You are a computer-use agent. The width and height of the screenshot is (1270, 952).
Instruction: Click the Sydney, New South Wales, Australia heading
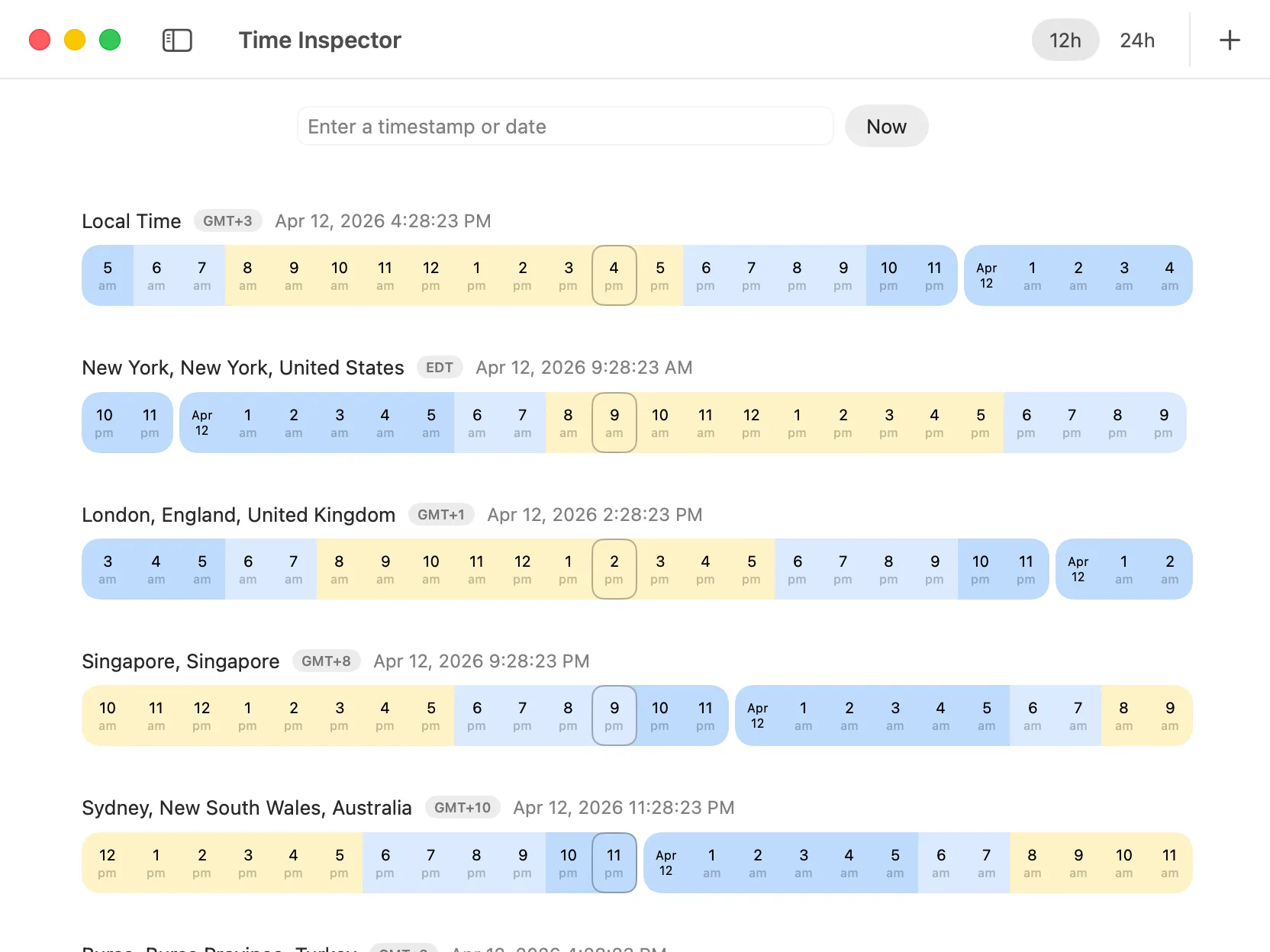[247, 808]
